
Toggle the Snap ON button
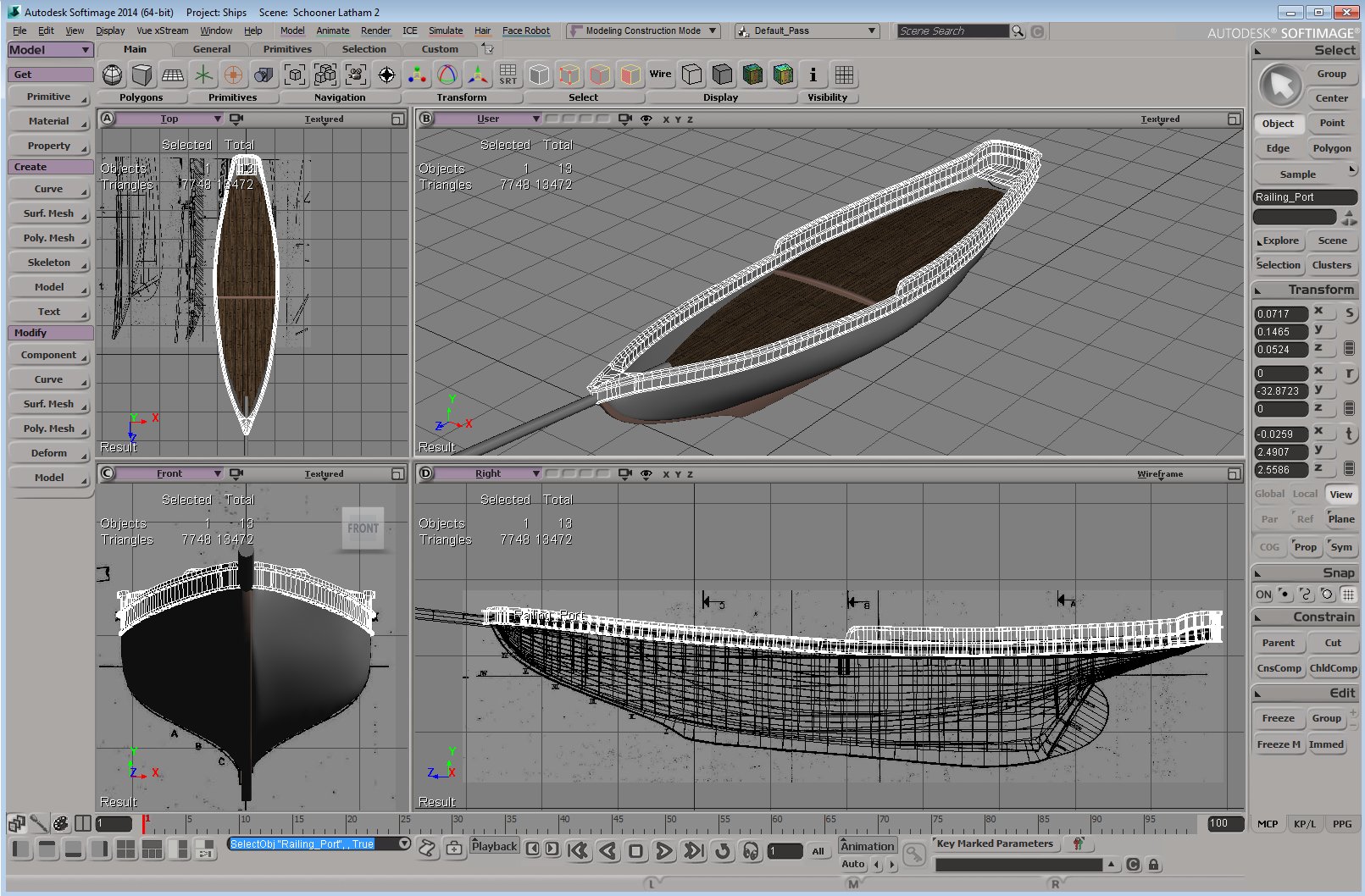coord(1263,595)
